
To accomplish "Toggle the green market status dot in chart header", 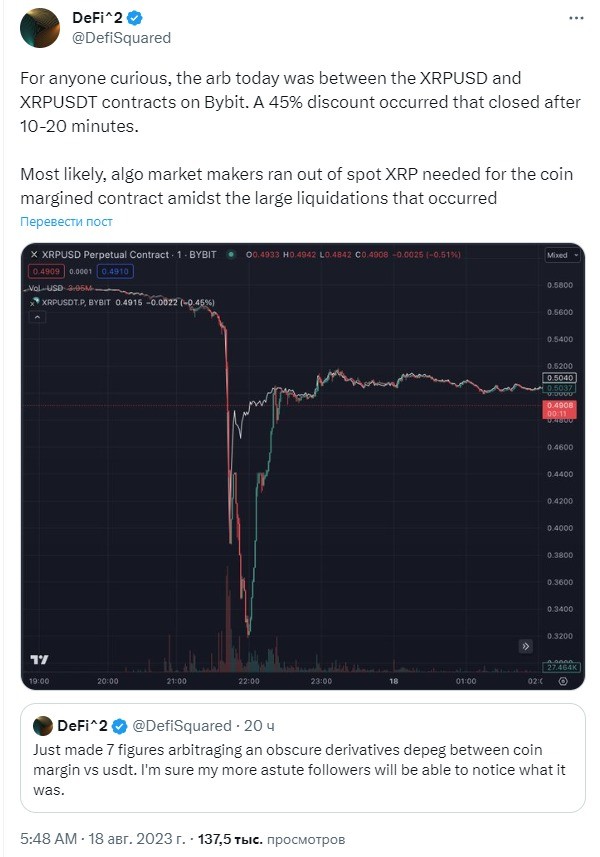I will 231,254.
